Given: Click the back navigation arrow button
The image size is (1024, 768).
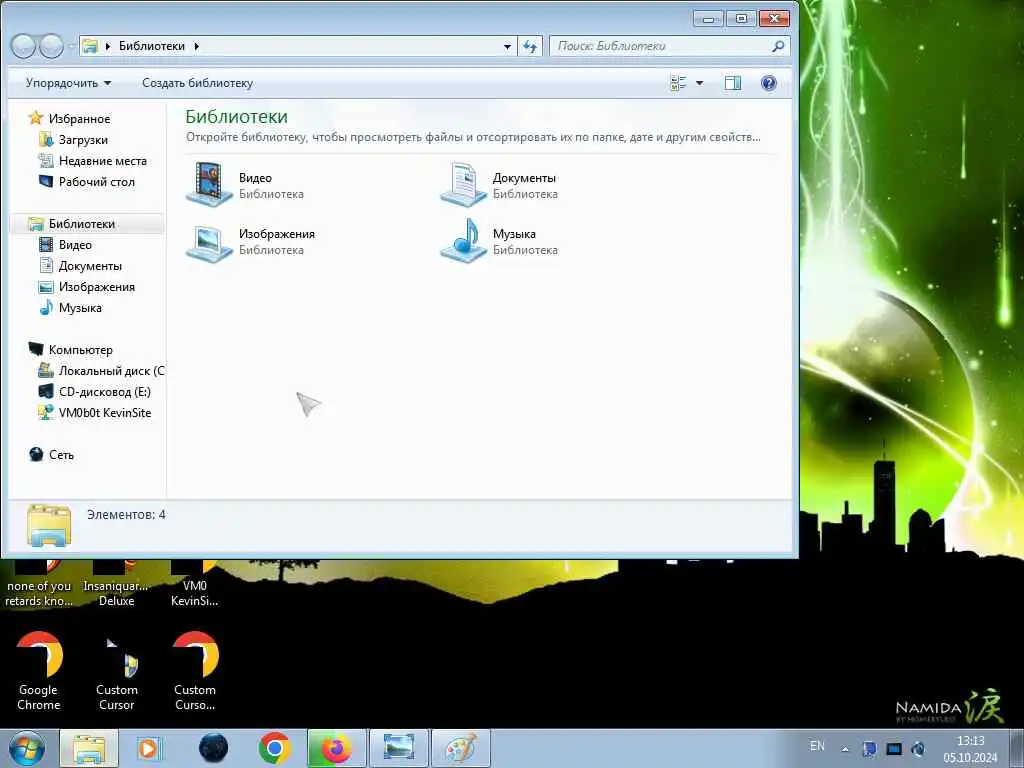Looking at the screenshot, I should 23,46.
